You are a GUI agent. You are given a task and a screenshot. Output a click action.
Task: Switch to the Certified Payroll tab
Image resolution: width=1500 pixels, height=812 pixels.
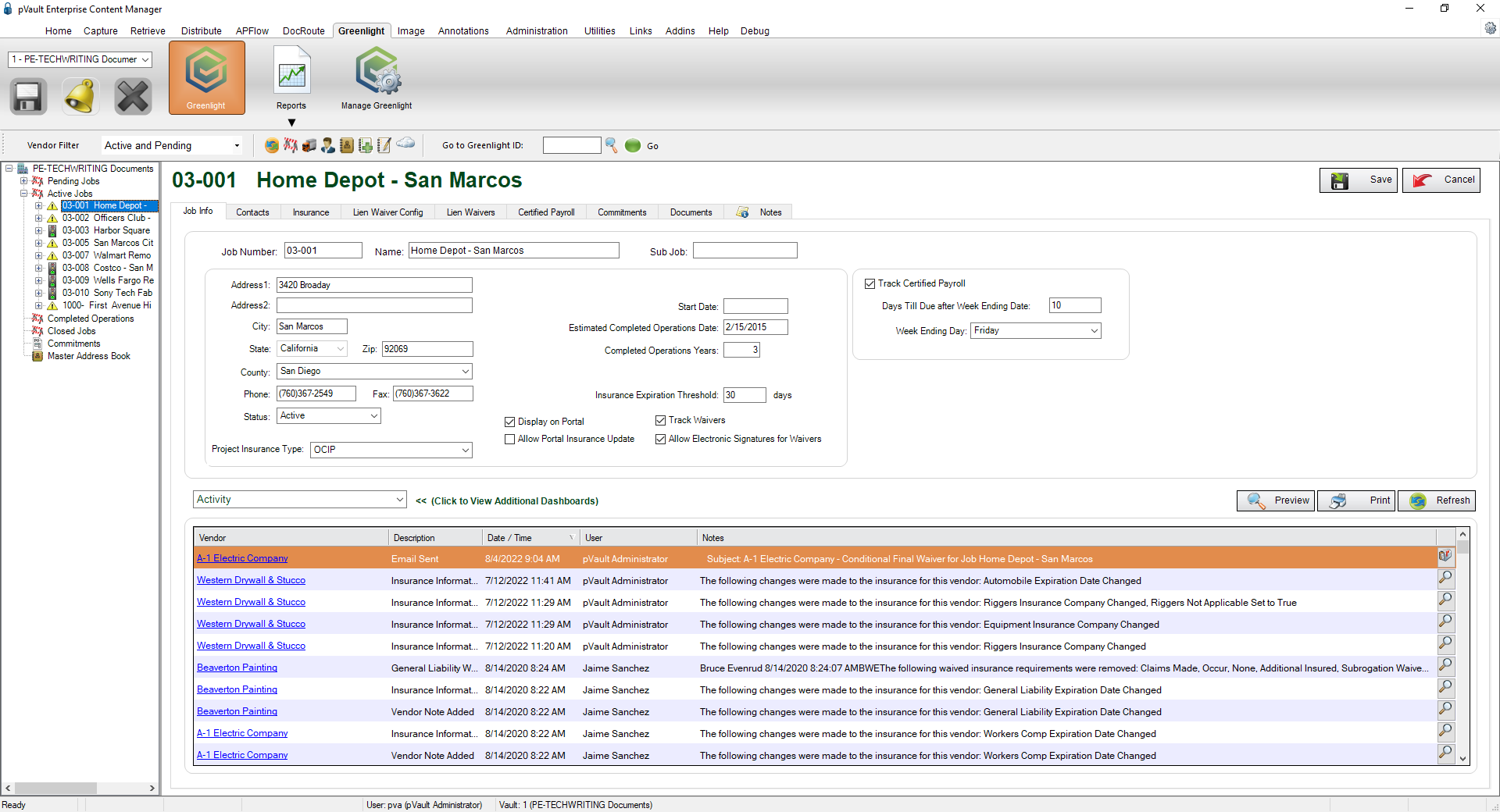click(x=546, y=212)
